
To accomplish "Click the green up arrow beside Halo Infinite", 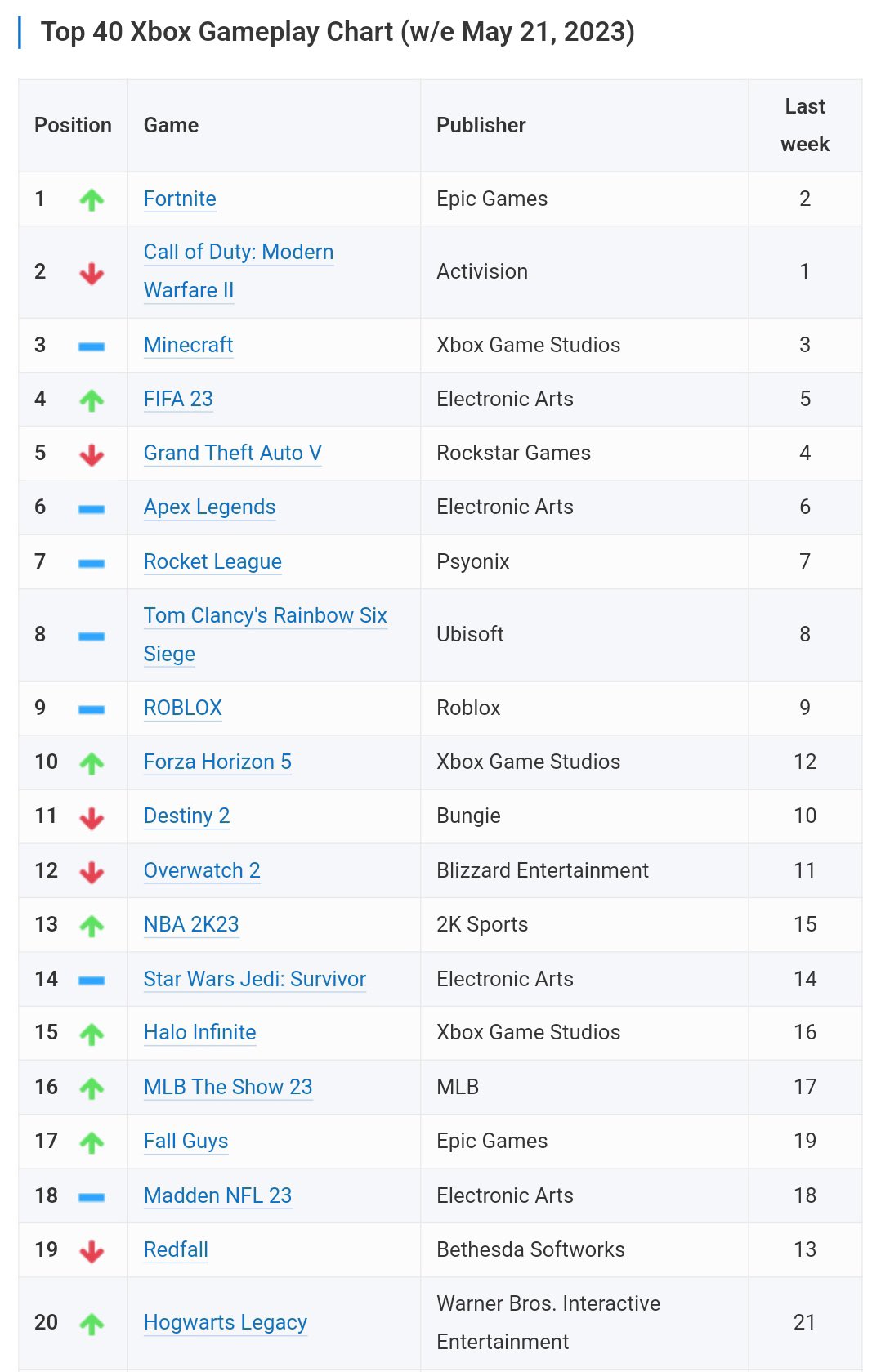I will point(92,1034).
